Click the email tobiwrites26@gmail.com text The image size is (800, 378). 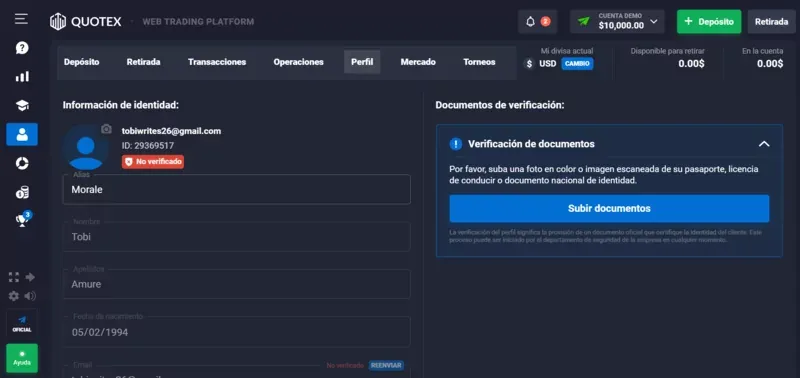[171, 131]
